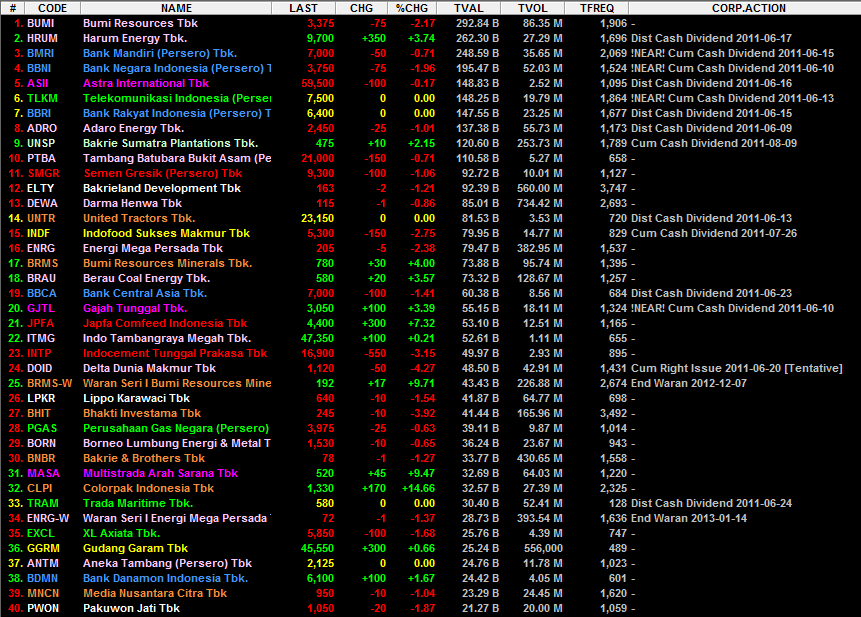This screenshot has height=617, width=861.
Task: Select the TLKM stock code
Action: pos(42,98)
